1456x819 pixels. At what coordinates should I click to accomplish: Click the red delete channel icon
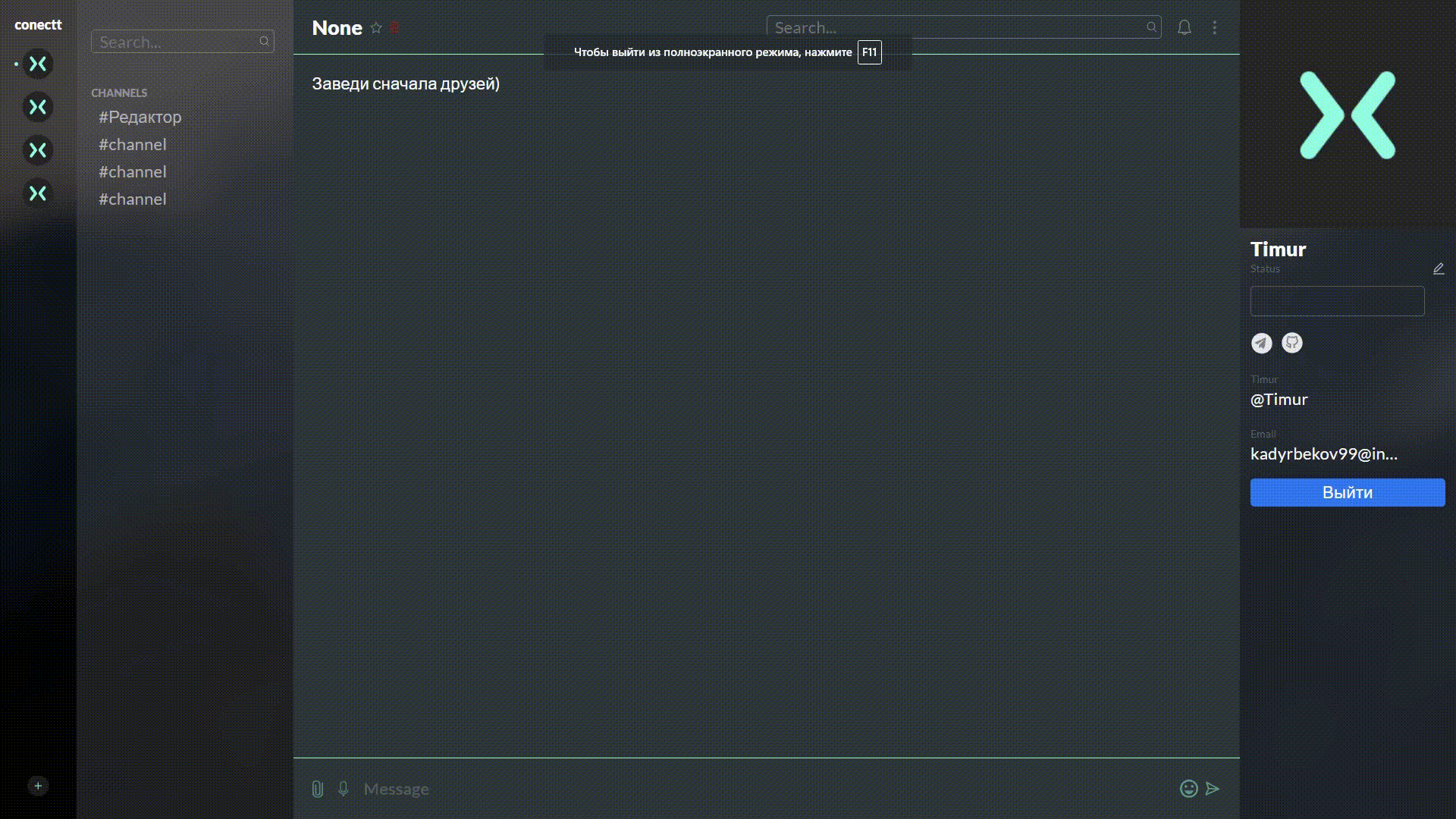(x=394, y=28)
